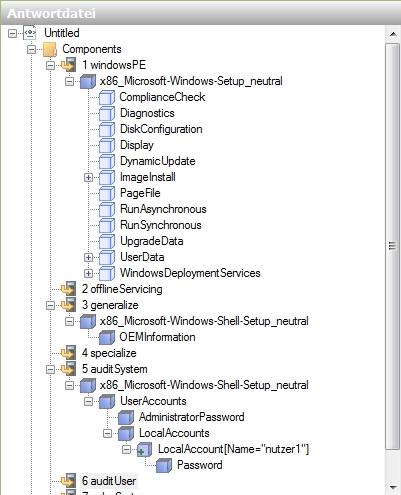Click the DiskConfiguration cube icon

point(107,129)
